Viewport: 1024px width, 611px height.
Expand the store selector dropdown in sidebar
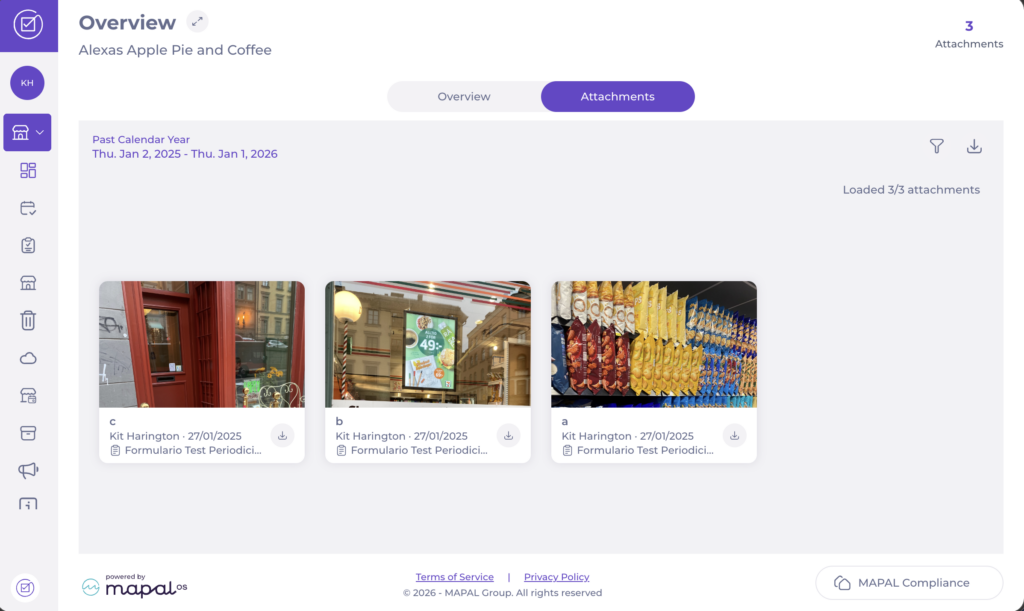28,132
